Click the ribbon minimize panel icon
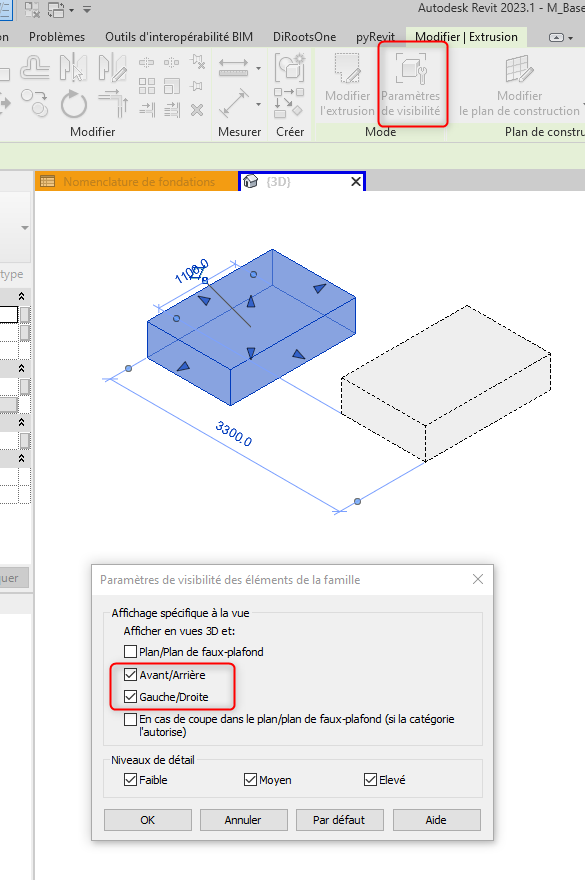The width and height of the screenshot is (585, 880). 556,38
